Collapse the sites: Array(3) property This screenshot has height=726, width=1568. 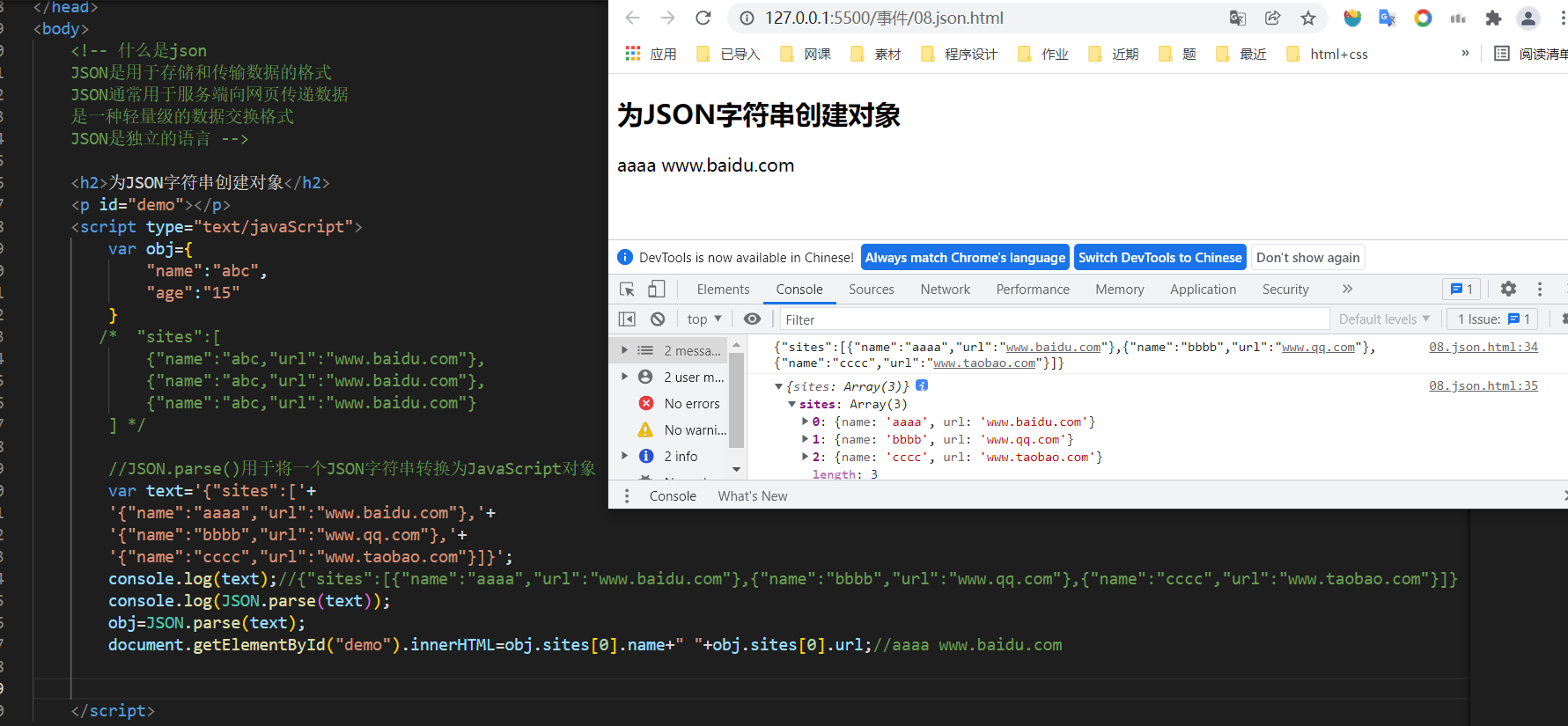(791, 404)
